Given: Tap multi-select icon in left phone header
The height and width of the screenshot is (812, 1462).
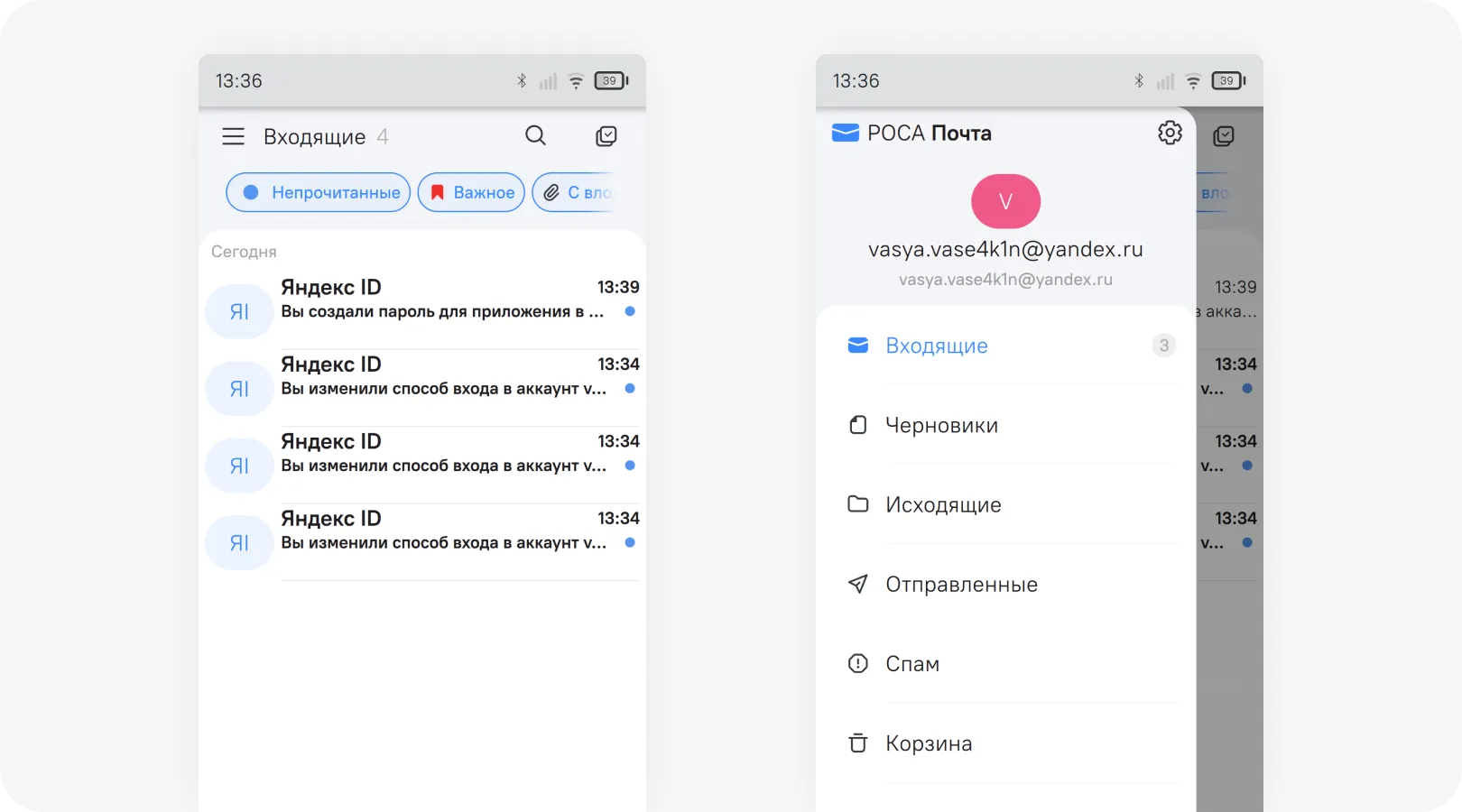Looking at the screenshot, I should (x=606, y=136).
